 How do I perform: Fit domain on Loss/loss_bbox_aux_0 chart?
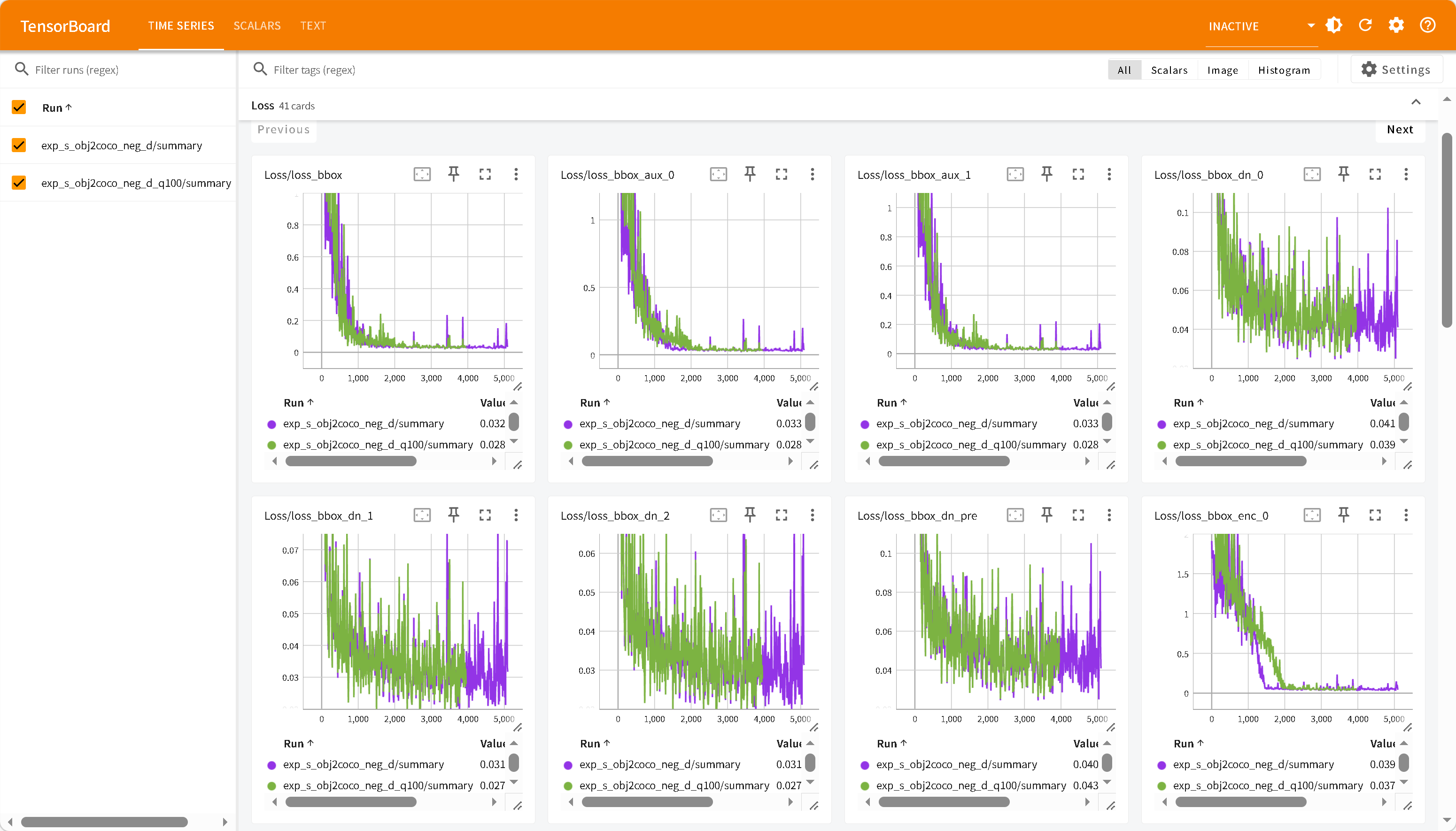tap(718, 174)
